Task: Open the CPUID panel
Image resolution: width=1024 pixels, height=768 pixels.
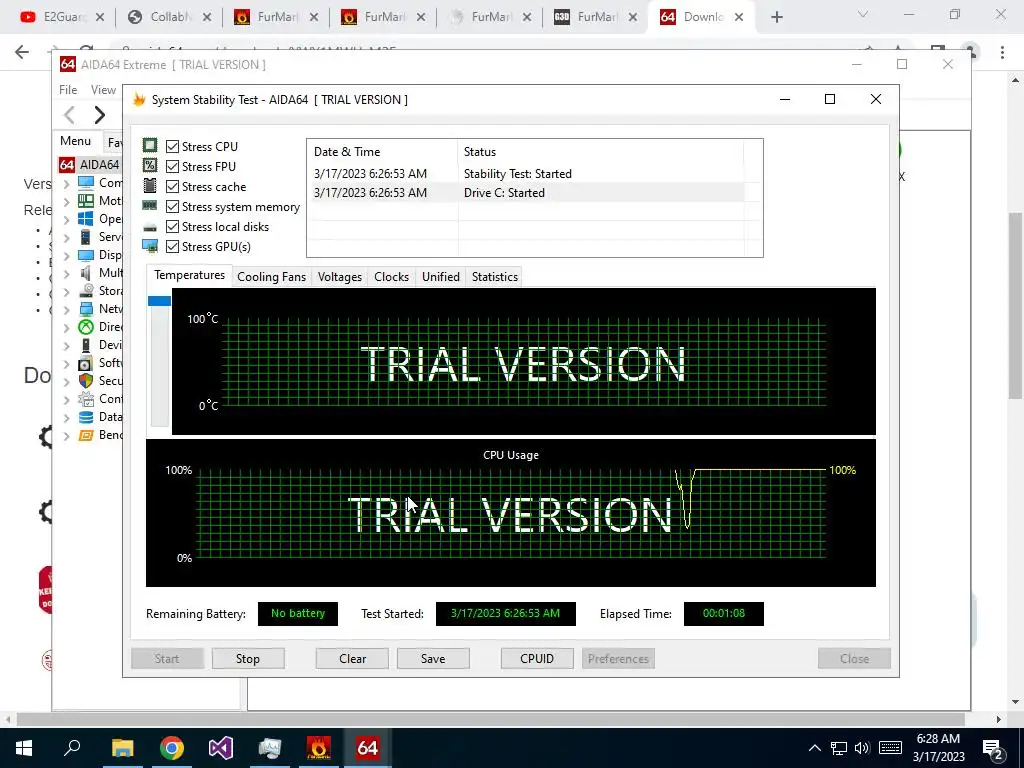Action: pyautogui.click(x=537, y=658)
